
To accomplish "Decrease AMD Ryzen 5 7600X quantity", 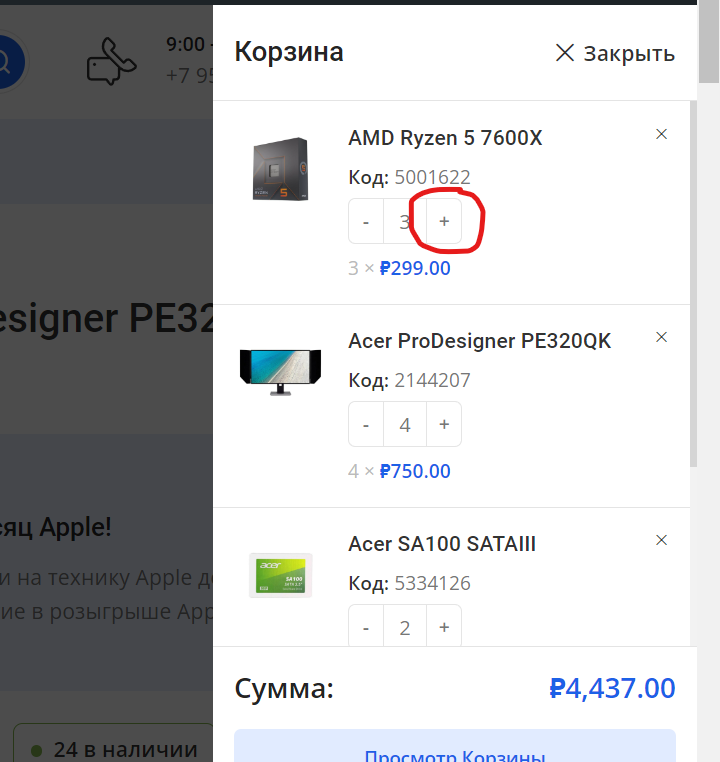I will [x=366, y=221].
